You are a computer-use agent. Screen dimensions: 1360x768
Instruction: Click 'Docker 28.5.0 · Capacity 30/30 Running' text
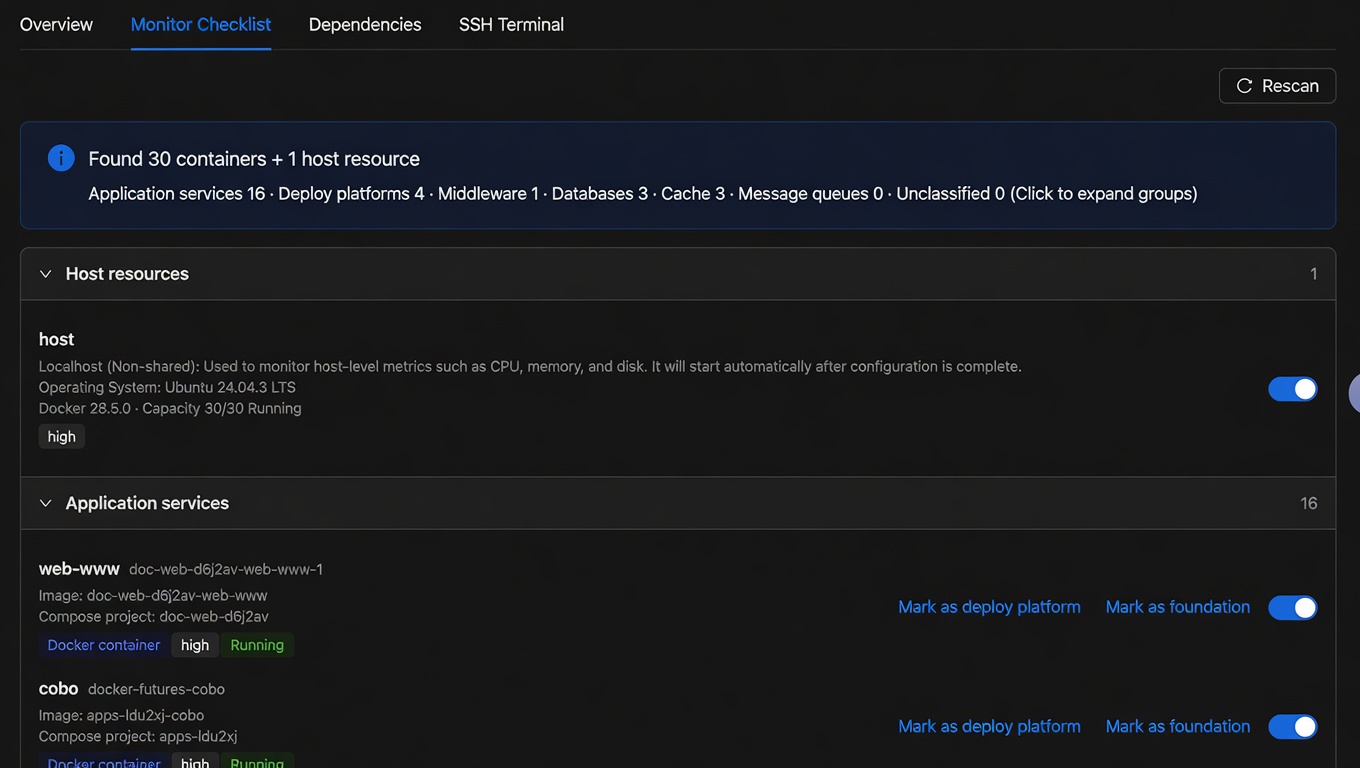[170, 409]
